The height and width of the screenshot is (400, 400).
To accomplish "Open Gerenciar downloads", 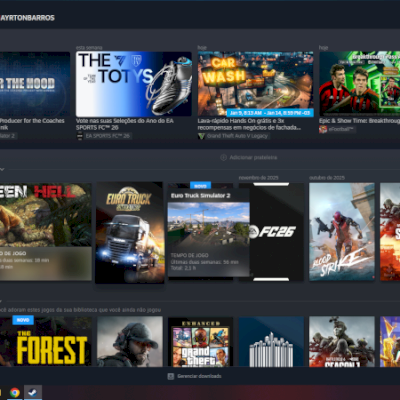I will pyautogui.click(x=194, y=376).
